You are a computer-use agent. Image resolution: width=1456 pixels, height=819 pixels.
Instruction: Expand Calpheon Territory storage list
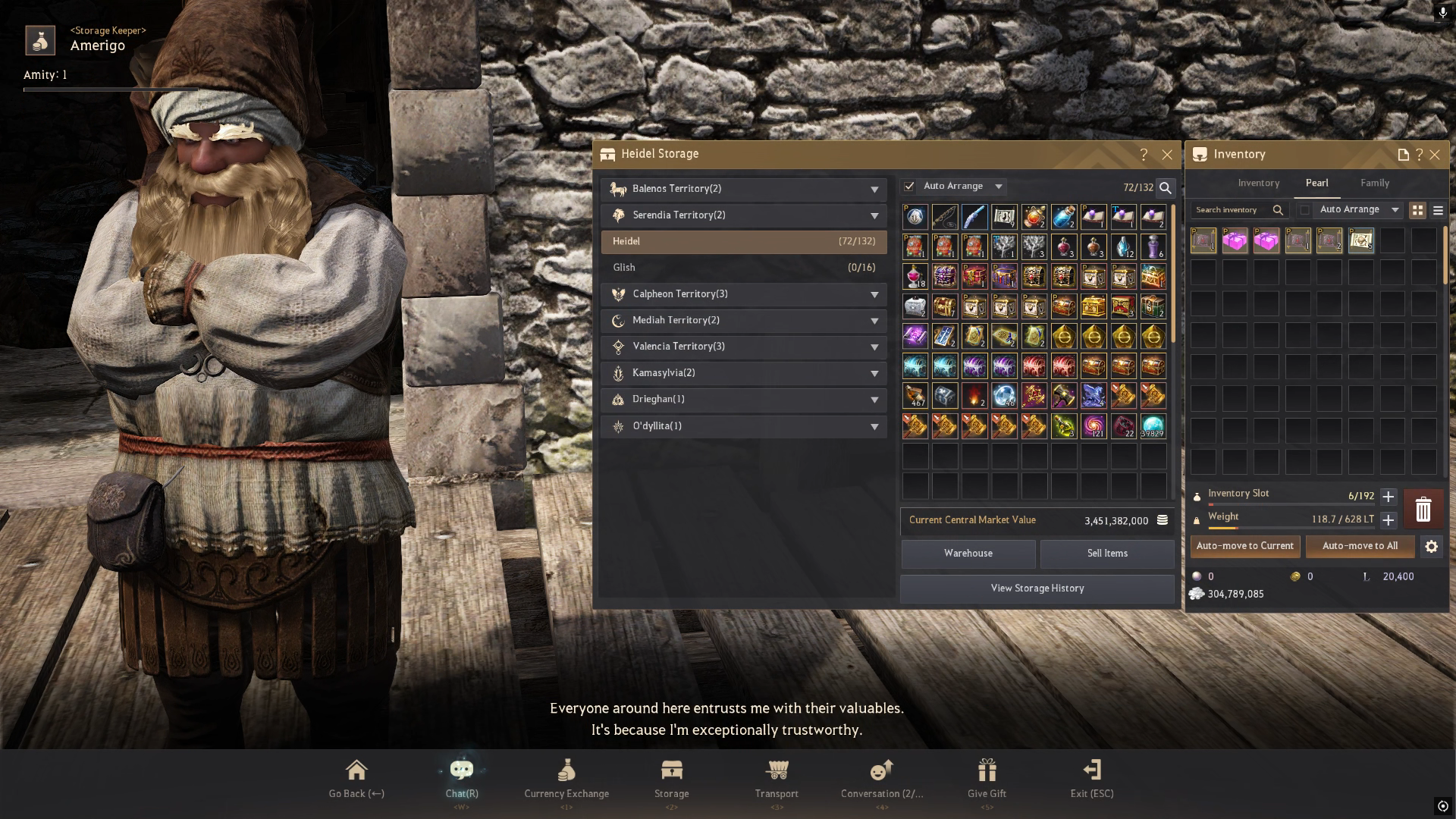[874, 294]
